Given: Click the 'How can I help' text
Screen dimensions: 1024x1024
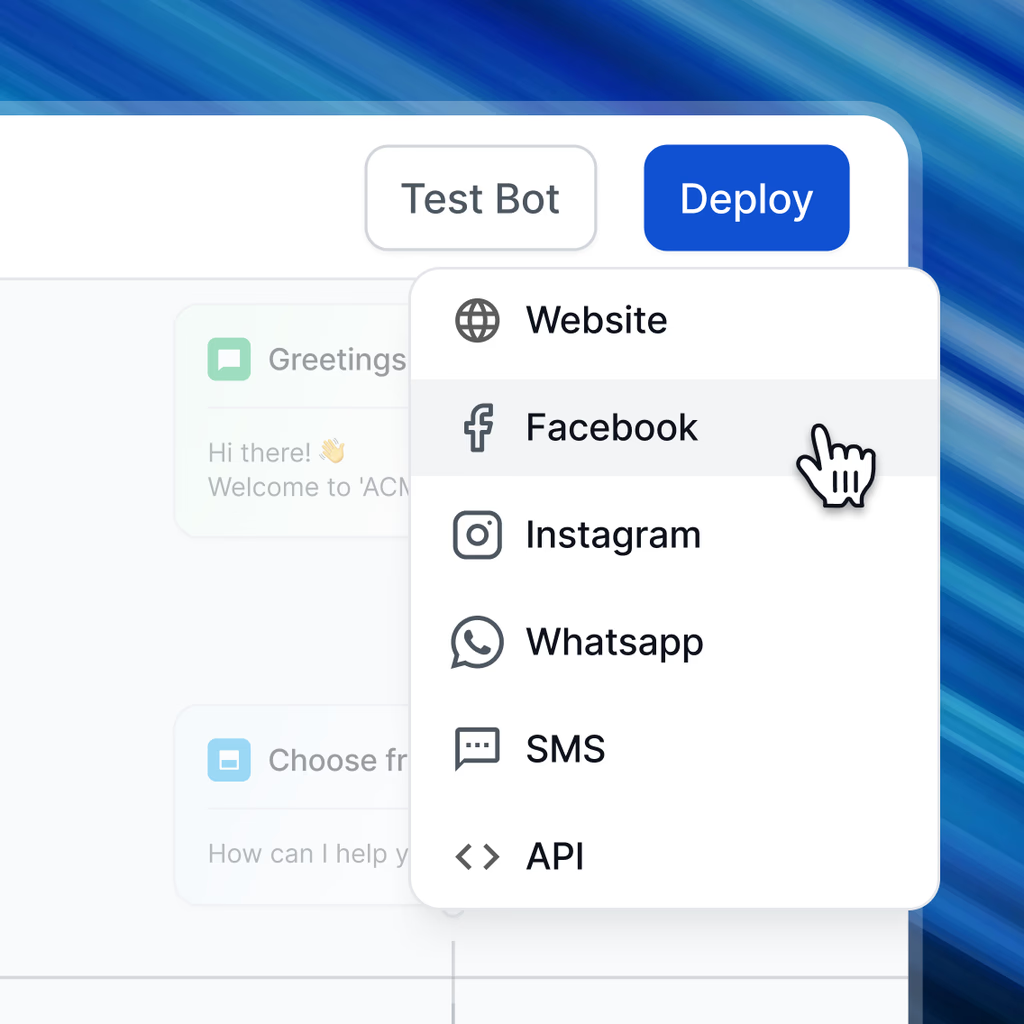Looking at the screenshot, I should [x=308, y=854].
